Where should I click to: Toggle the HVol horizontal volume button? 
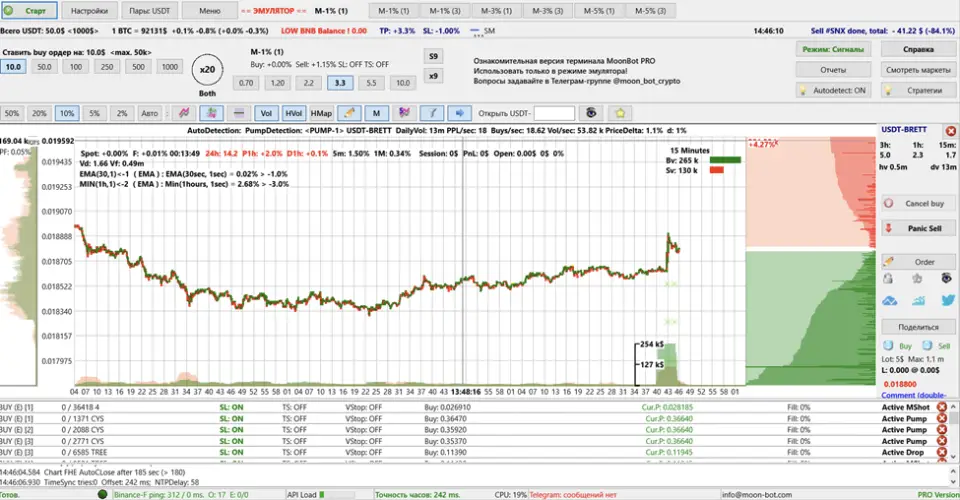pos(294,113)
